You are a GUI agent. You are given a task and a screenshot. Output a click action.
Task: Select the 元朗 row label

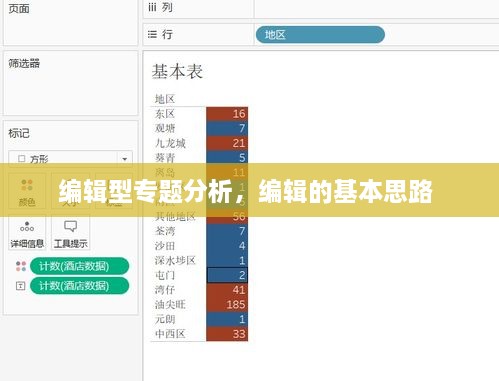coord(165,319)
